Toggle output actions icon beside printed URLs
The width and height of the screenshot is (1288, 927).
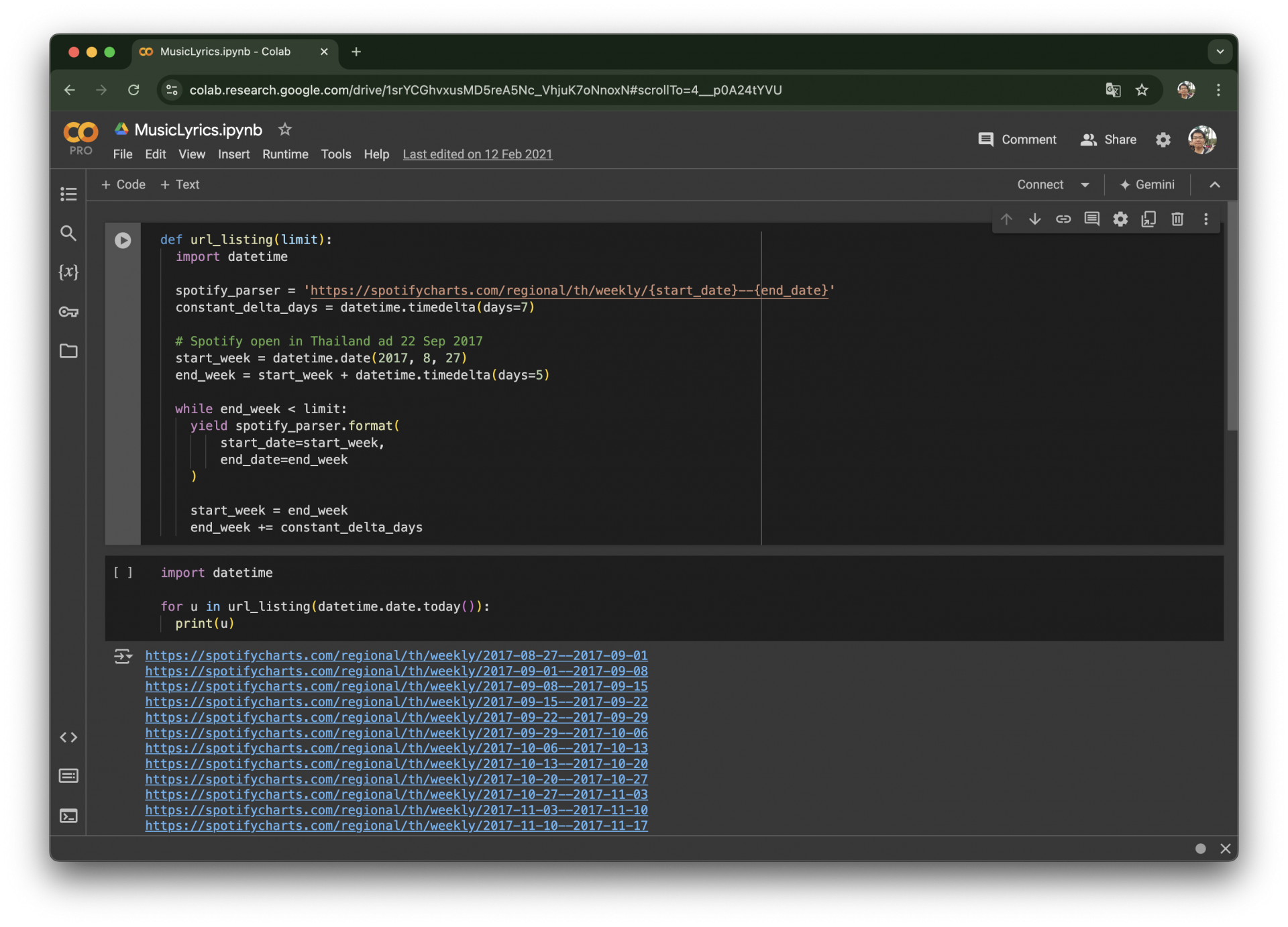(x=123, y=656)
